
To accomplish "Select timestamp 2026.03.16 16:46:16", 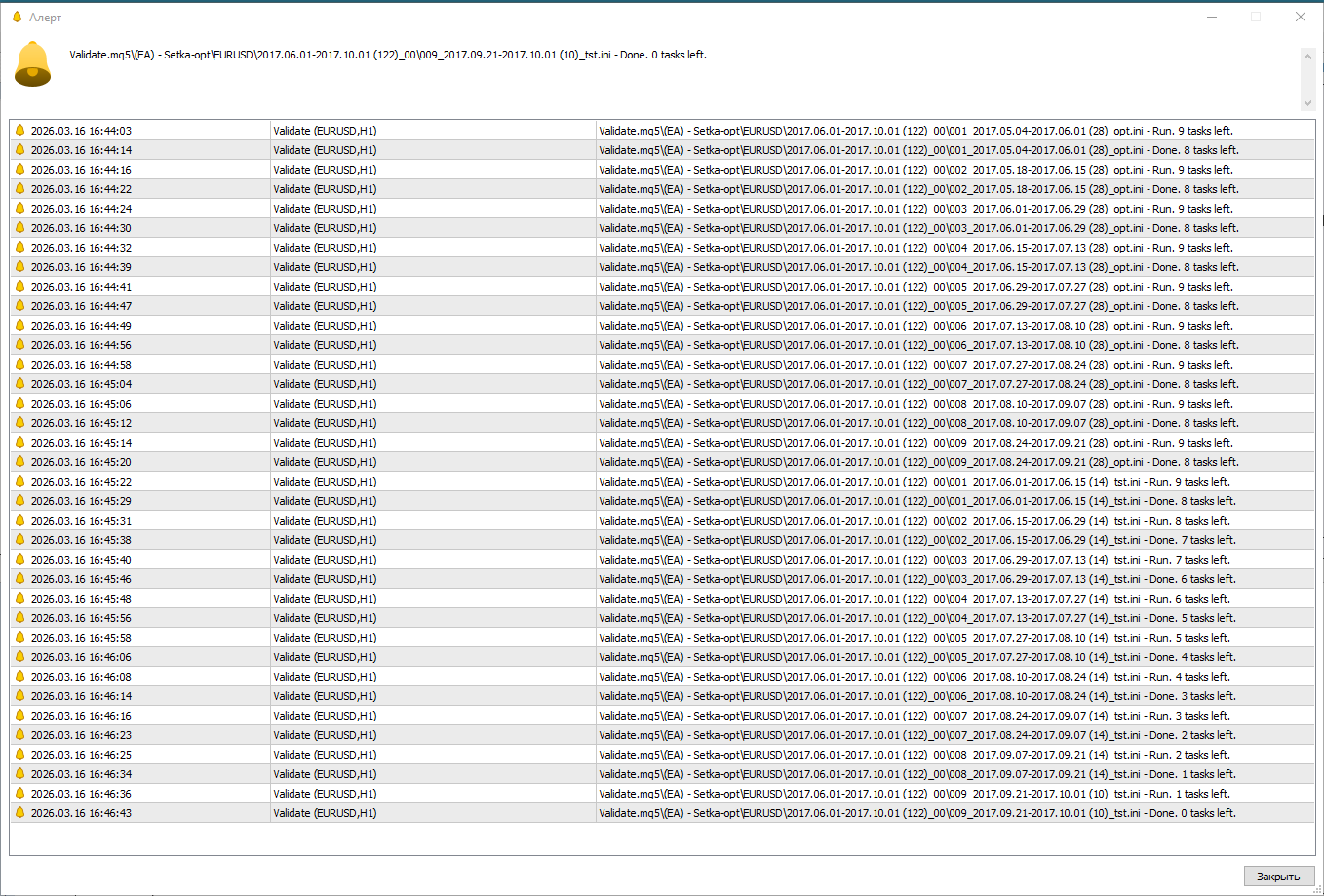I will (81, 716).
